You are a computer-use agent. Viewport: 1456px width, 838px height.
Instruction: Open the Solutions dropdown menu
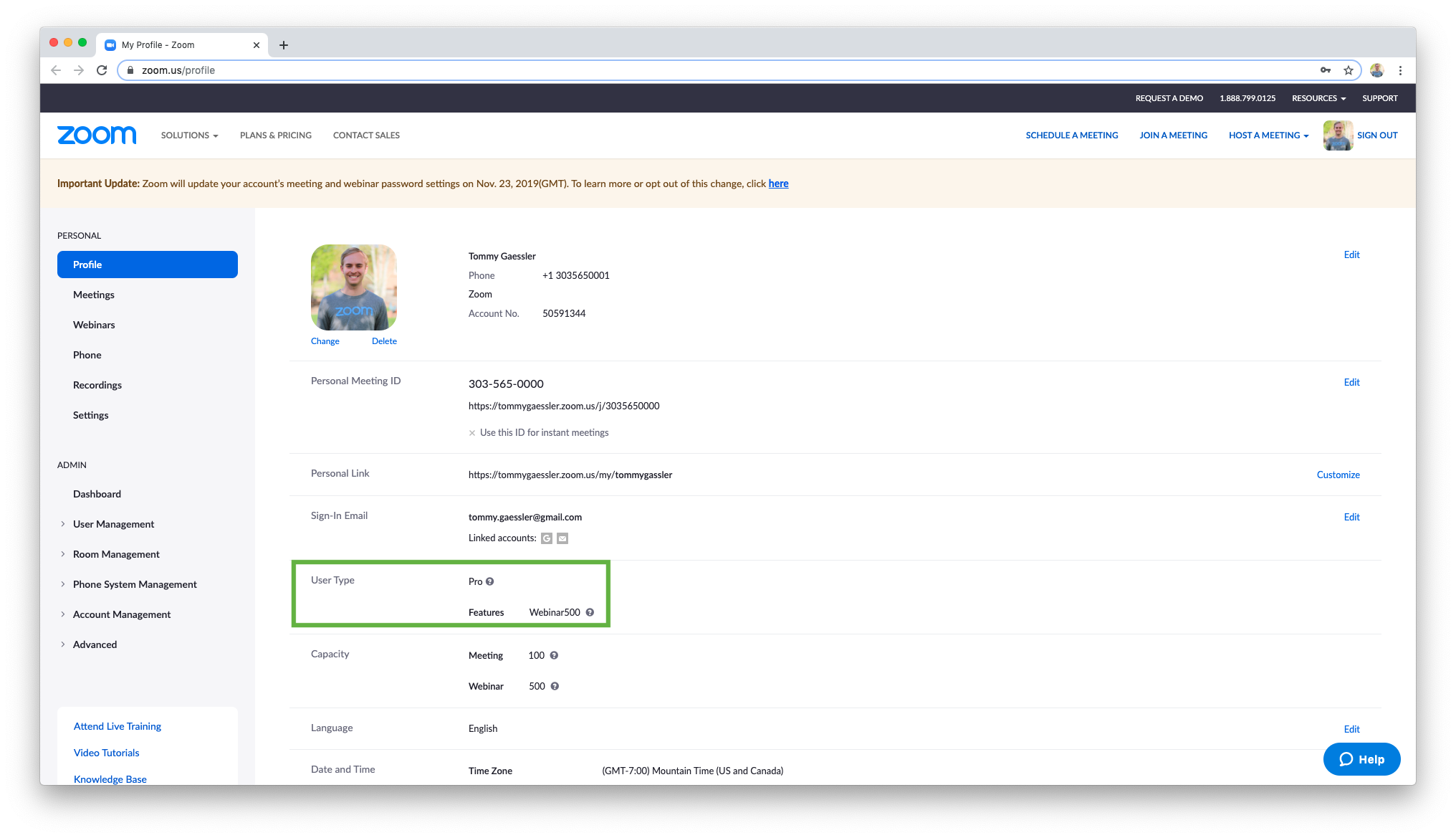coord(189,135)
